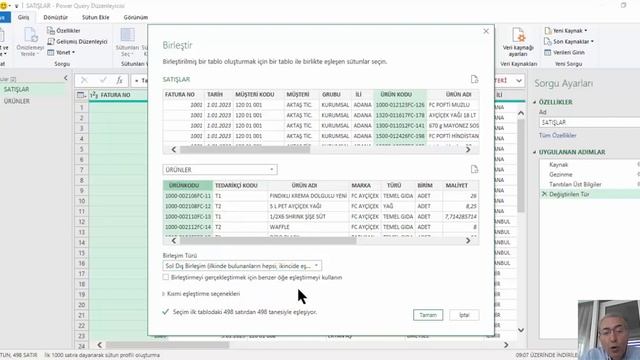Open Veri kaynağı ayarları

tap(518, 42)
